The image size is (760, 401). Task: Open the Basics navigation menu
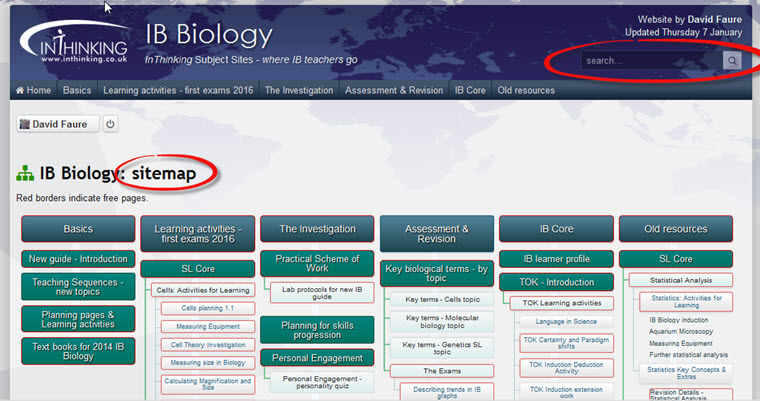(x=77, y=90)
